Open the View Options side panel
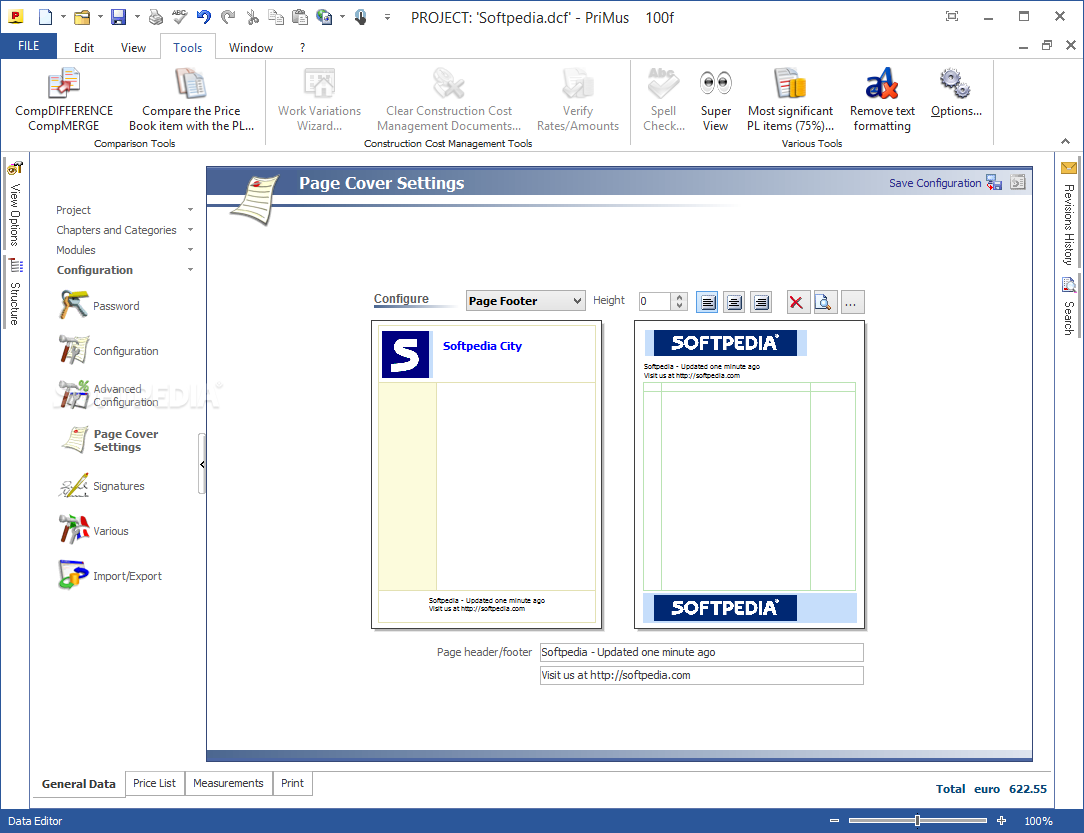Image resolution: width=1084 pixels, height=833 pixels. tap(15, 204)
